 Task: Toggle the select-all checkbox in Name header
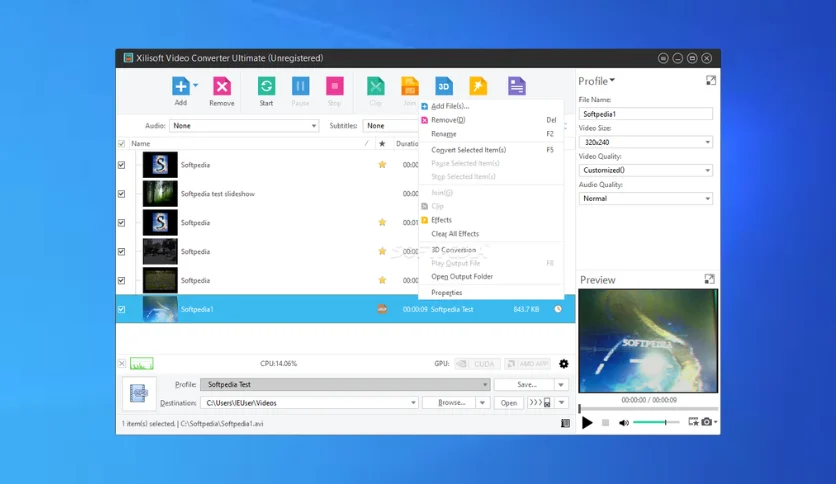pyautogui.click(x=122, y=143)
